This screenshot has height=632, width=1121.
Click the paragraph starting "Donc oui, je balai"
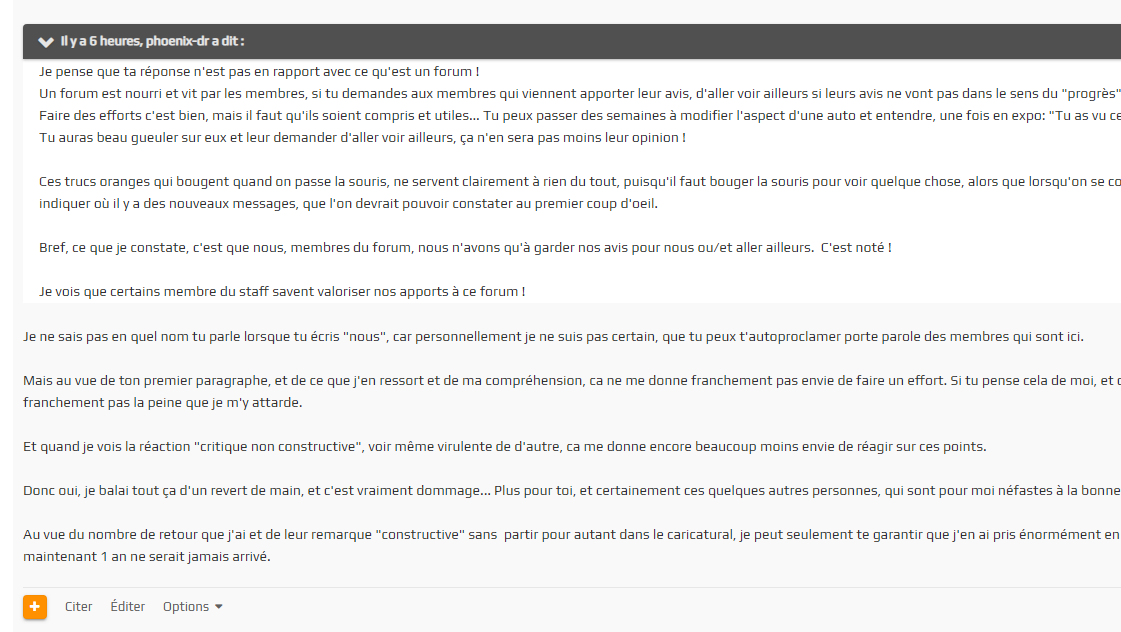click(500, 491)
